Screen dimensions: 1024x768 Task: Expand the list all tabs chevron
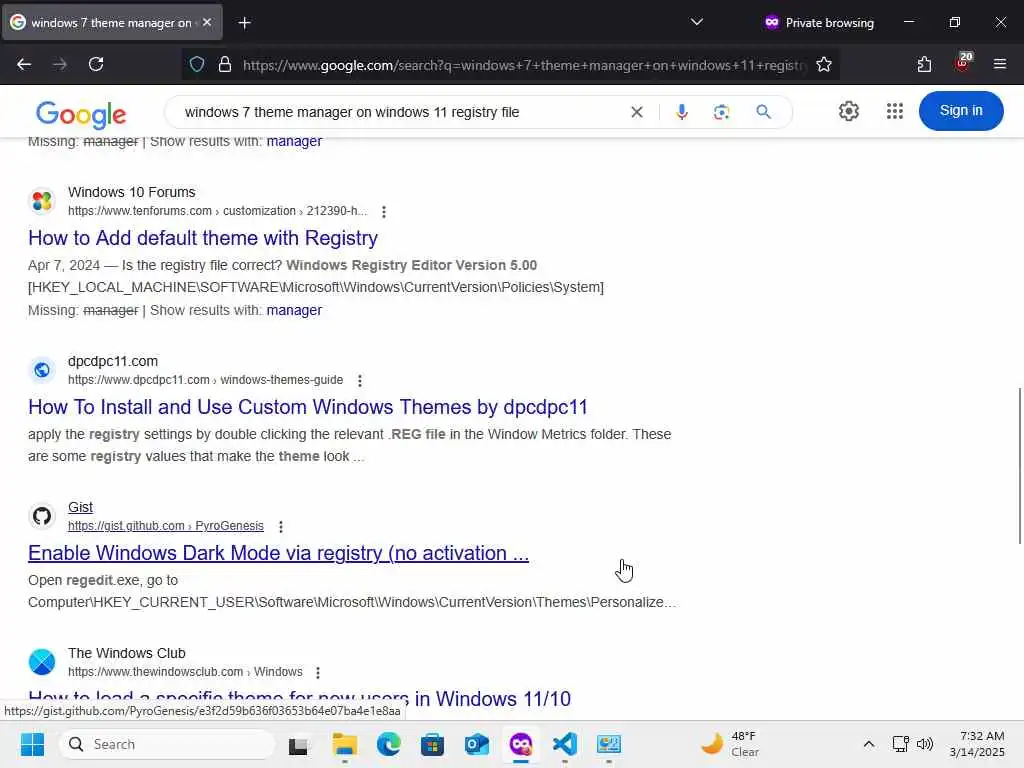tap(697, 22)
